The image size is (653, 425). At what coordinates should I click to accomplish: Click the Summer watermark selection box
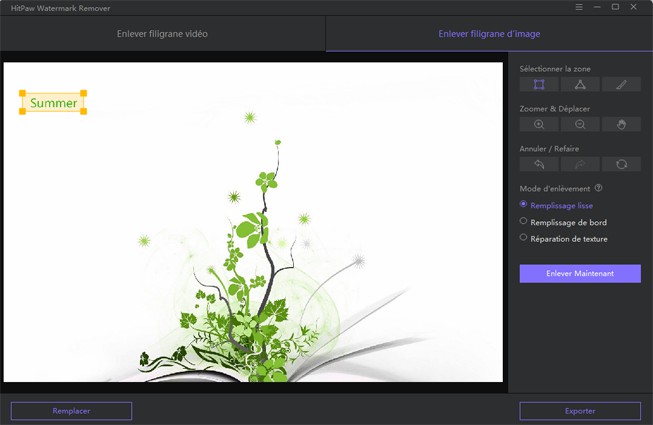pyautogui.click(x=53, y=102)
